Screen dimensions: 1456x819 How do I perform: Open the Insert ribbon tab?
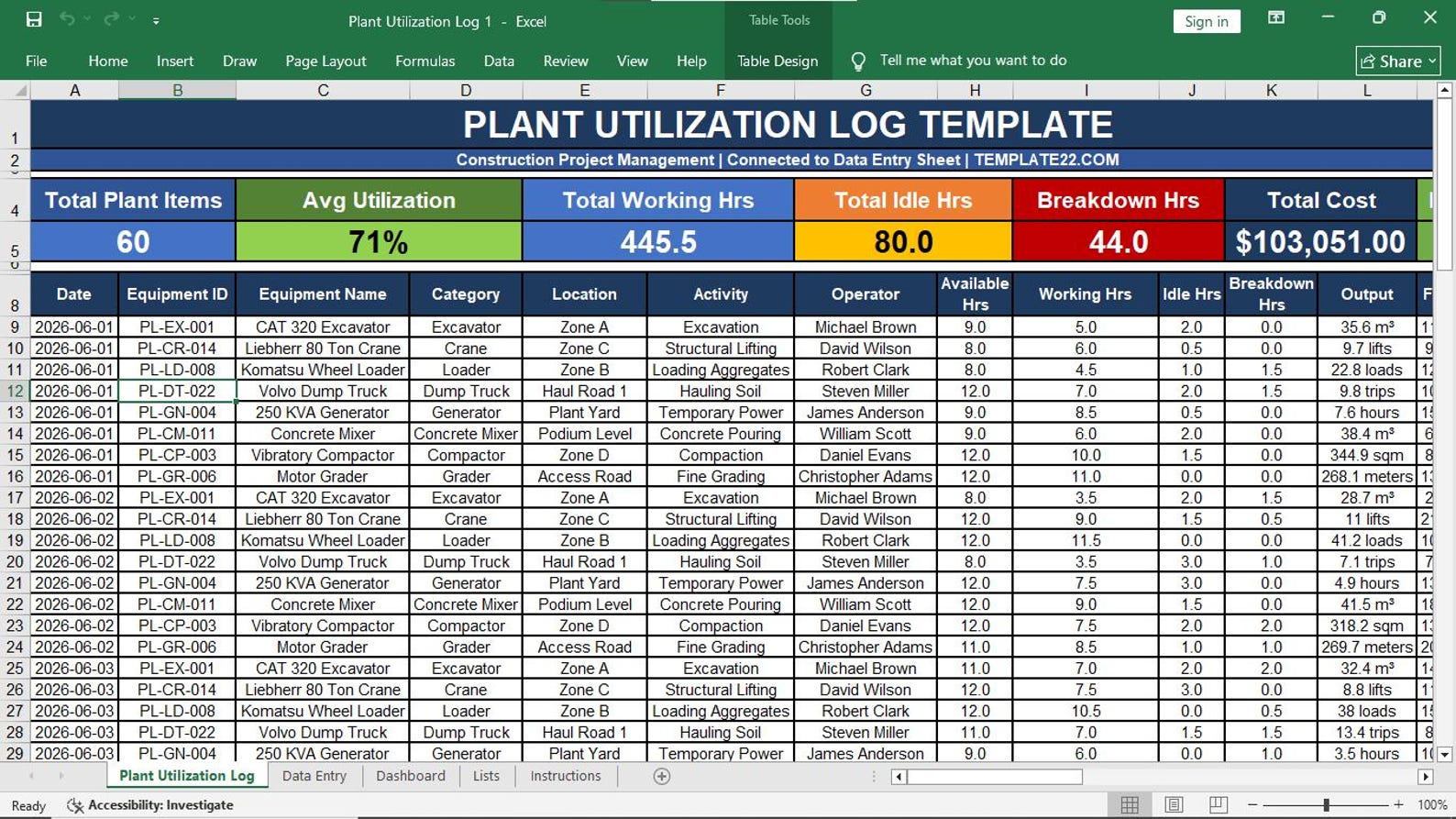[175, 61]
